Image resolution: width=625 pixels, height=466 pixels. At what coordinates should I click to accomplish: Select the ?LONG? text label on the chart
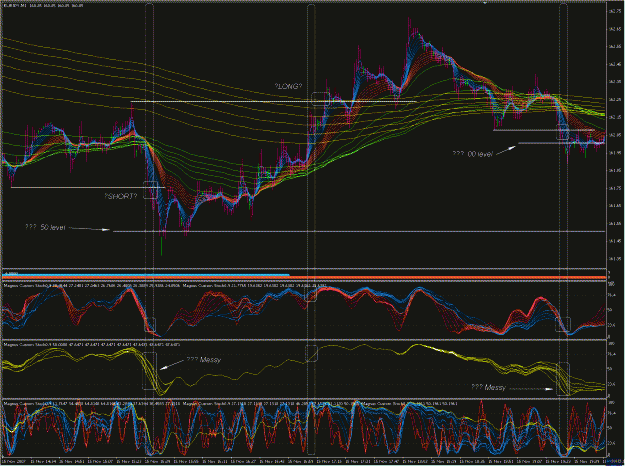point(288,86)
